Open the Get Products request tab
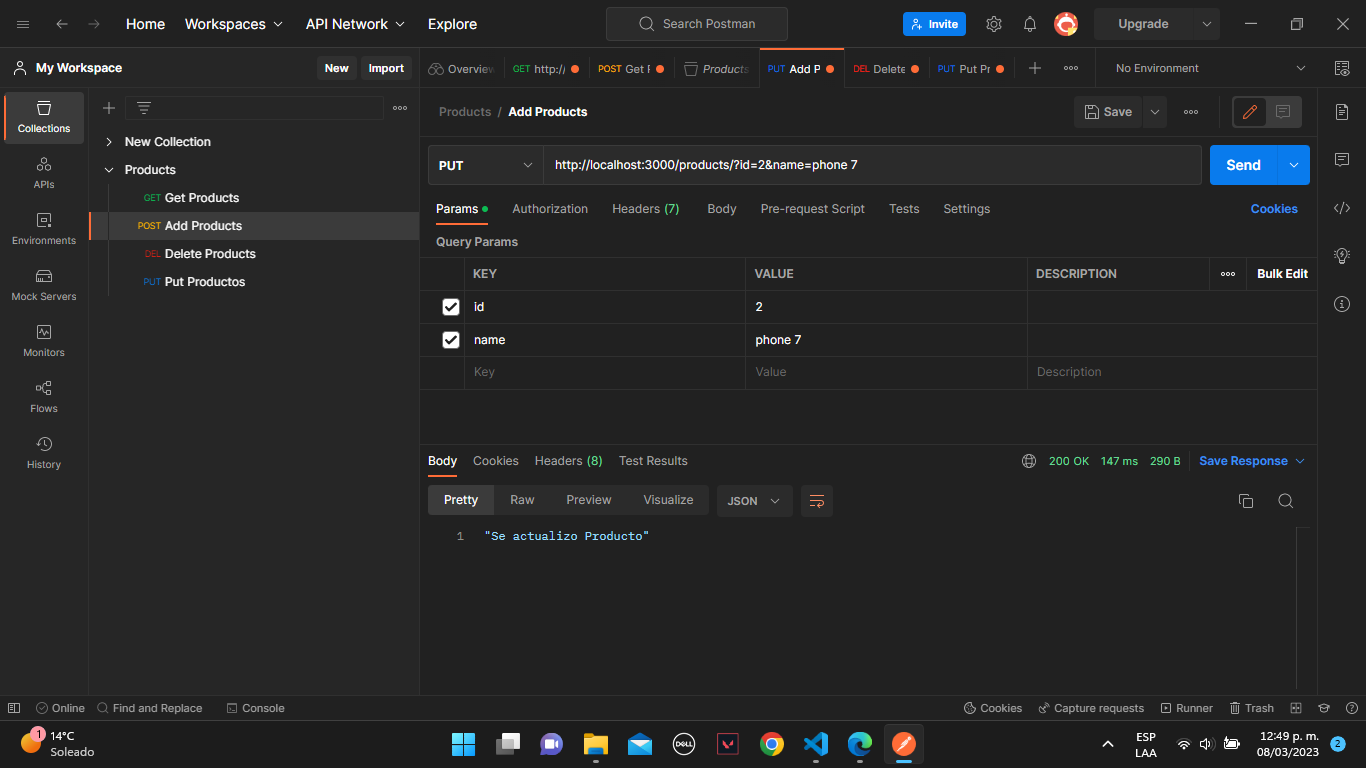This screenshot has width=1366, height=768. pyautogui.click(x=630, y=68)
